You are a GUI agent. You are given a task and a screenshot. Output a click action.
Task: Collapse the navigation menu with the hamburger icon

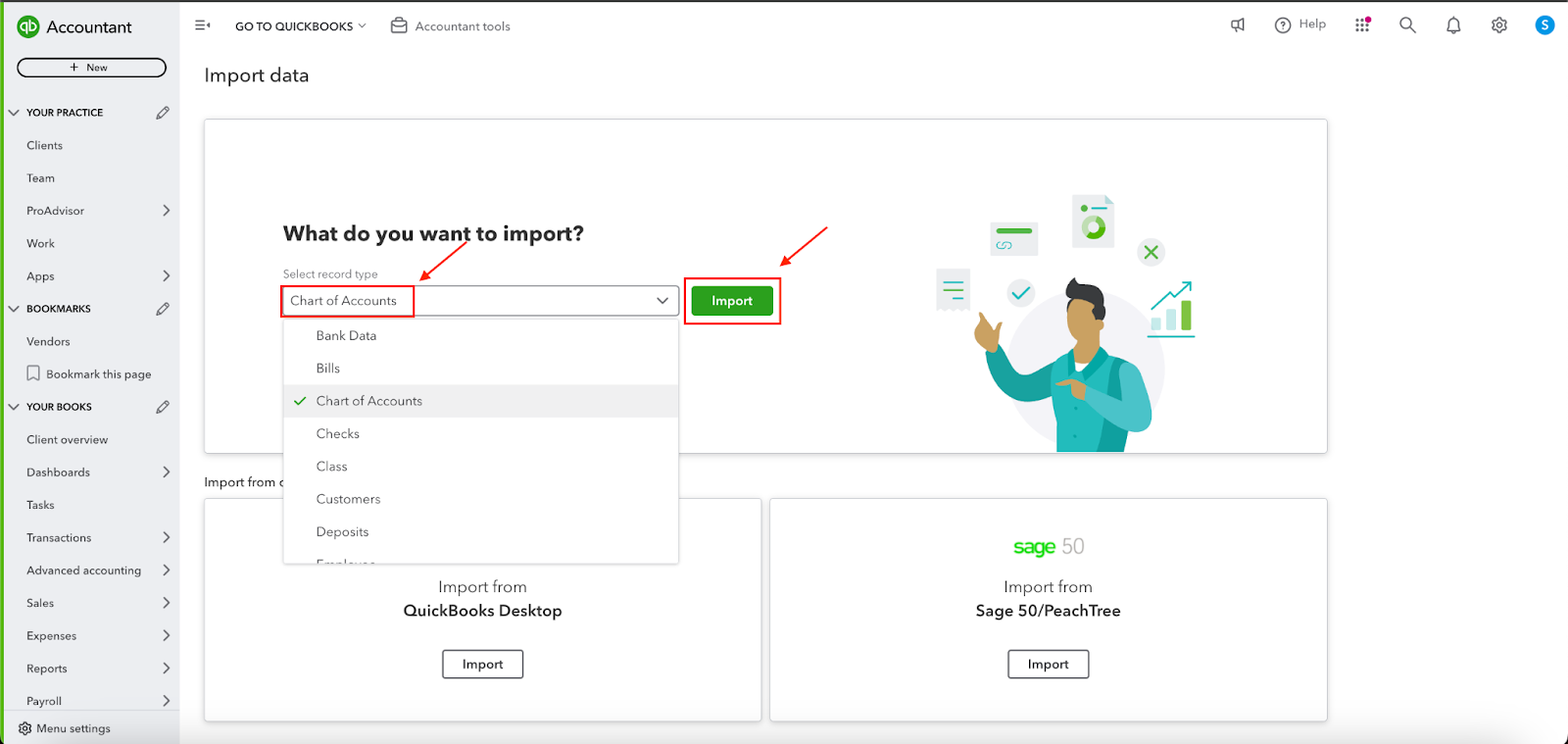coord(203,25)
